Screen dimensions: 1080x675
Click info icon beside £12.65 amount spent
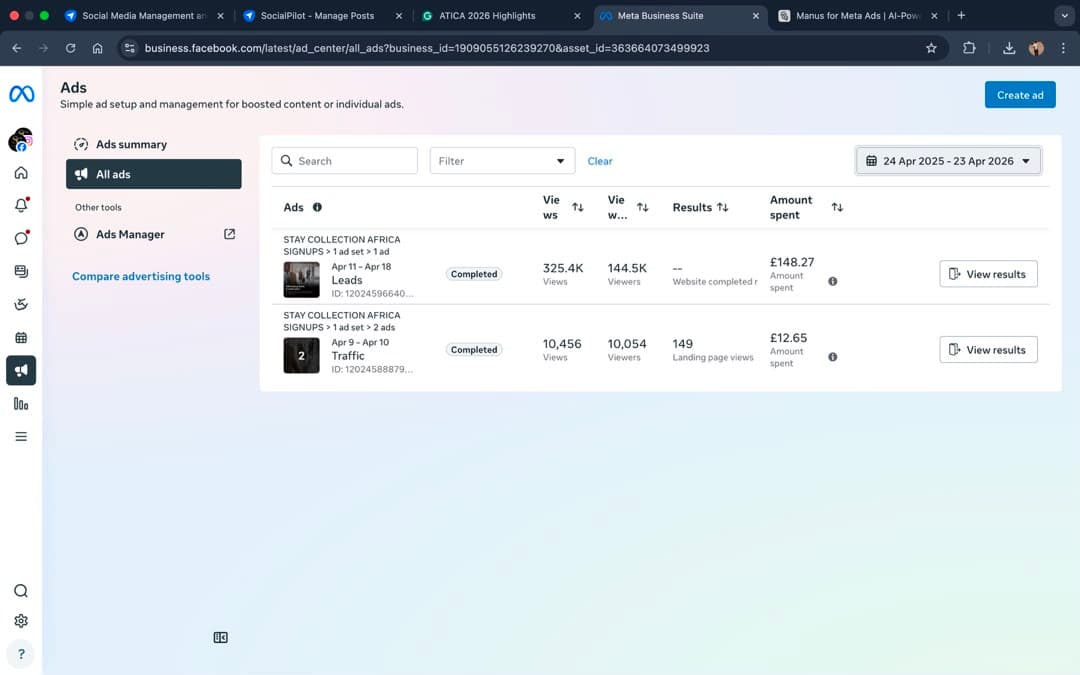833,357
